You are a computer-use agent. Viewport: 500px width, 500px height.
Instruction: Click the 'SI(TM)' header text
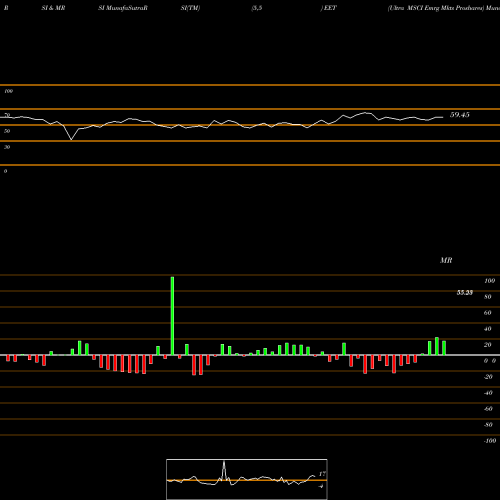[x=190, y=8]
